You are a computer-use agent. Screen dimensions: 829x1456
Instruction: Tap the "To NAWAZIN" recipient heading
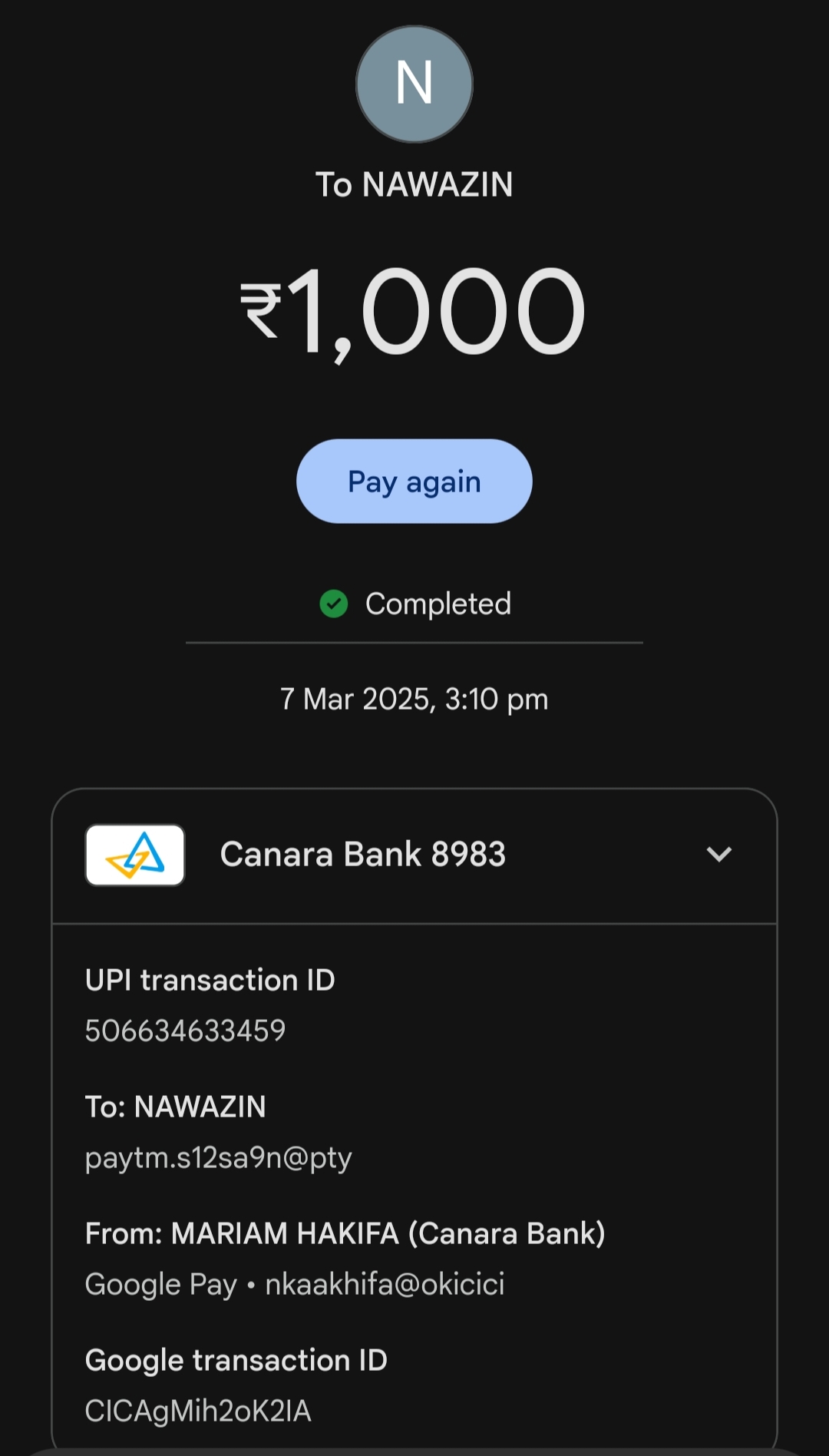click(x=414, y=185)
